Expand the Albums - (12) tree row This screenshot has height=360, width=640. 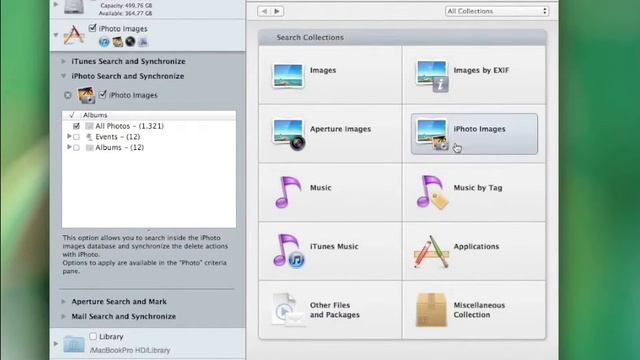[69, 147]
